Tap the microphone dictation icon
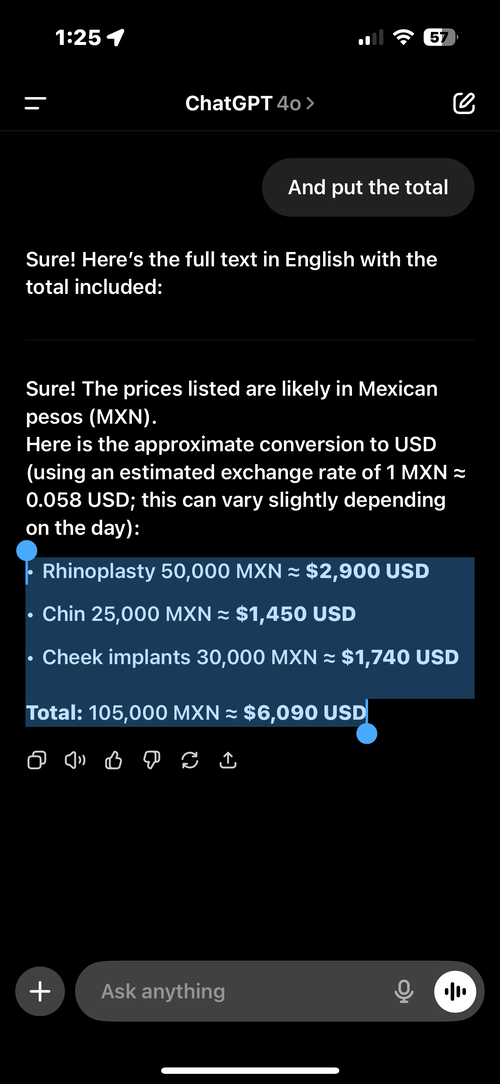The width and height of the screenshot is (500, 1084). 404,991
